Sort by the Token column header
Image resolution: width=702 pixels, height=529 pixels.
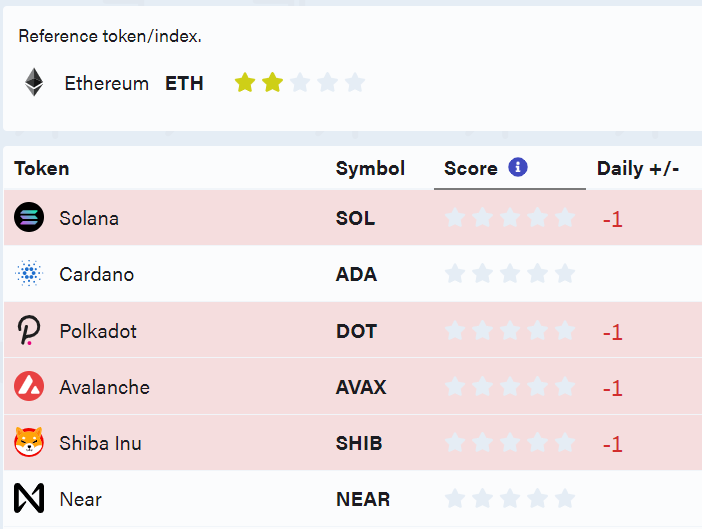point(42,168)
